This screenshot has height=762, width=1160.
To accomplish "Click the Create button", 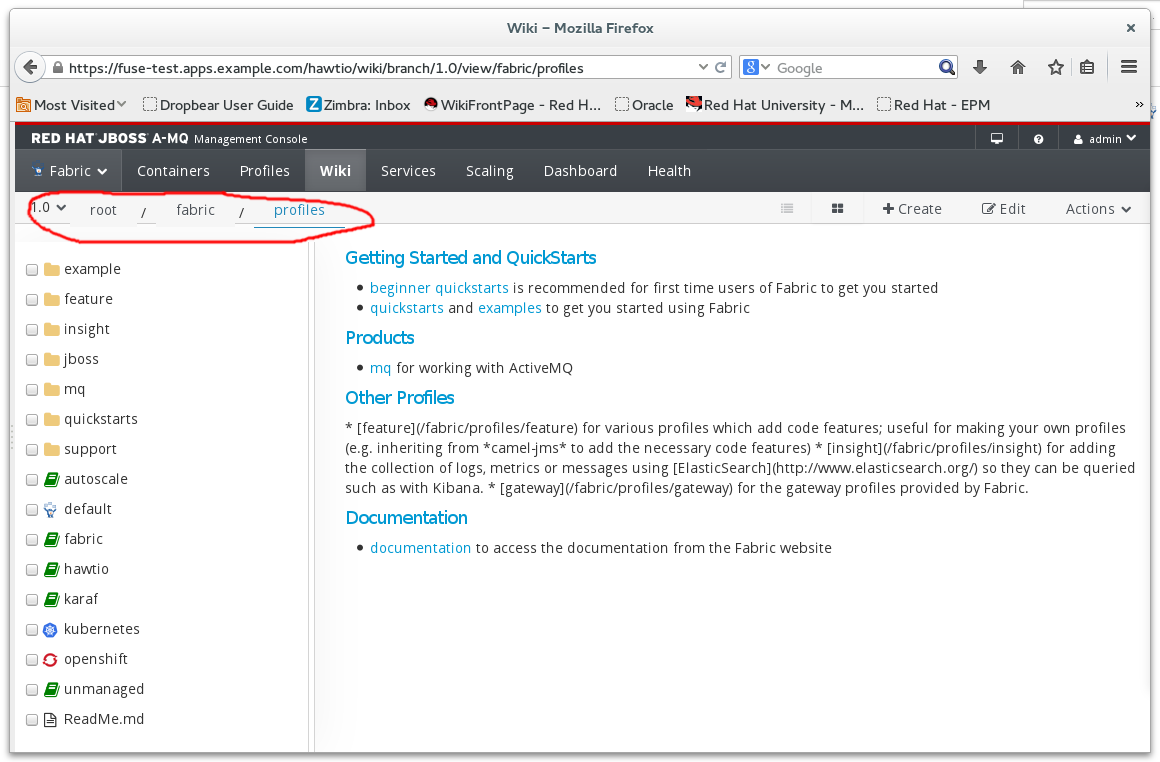I will 911,209.
